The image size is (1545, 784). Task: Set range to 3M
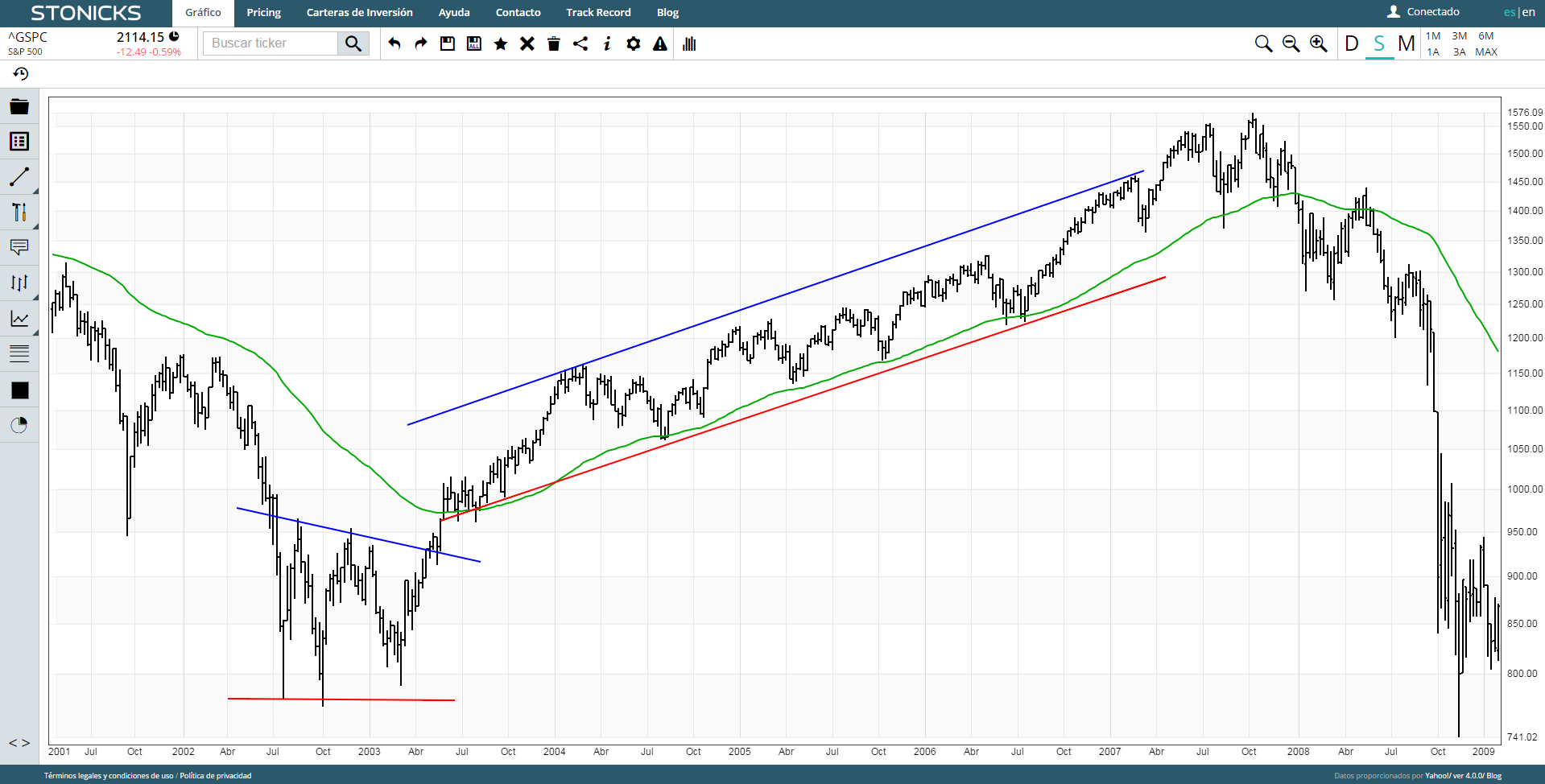coord(1460,36)
